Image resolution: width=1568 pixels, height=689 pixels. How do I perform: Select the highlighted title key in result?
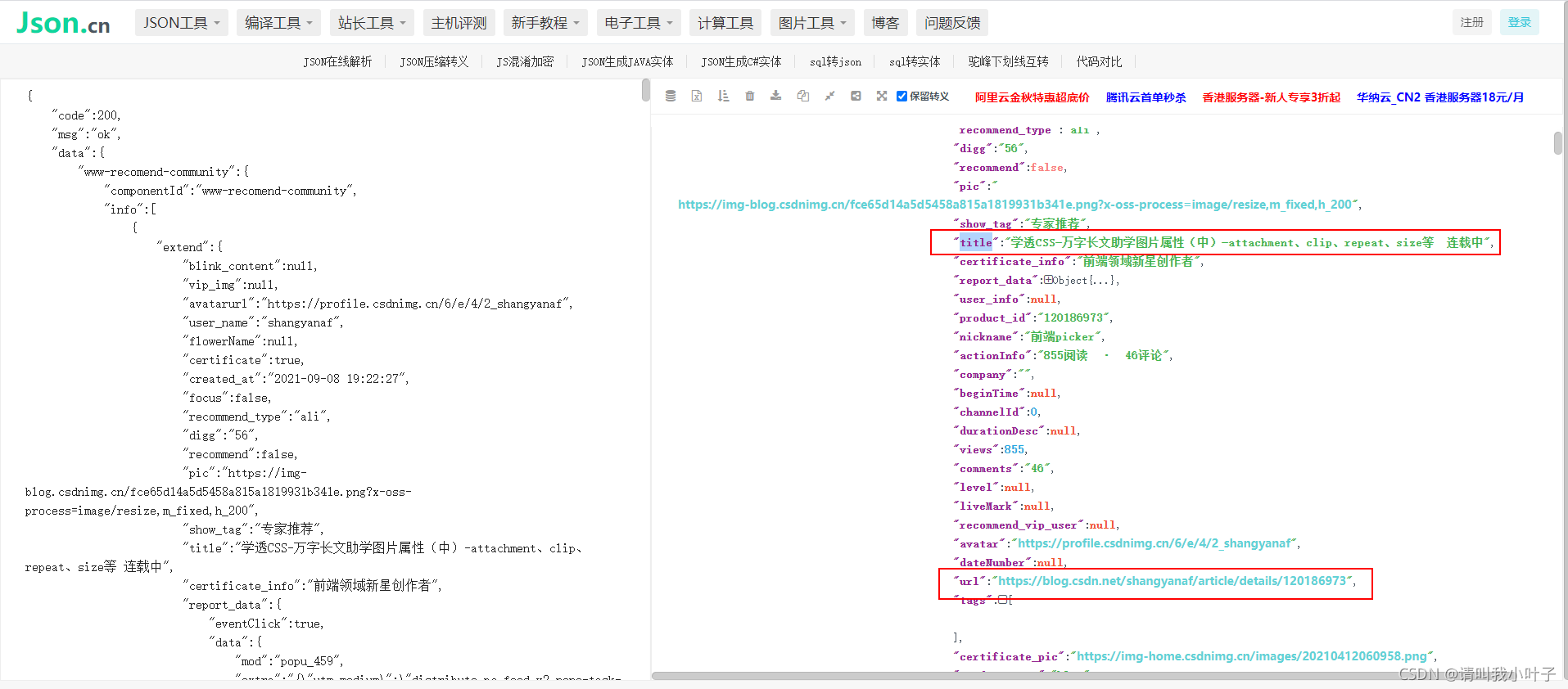pyautogui.click(x=976, y=242)
